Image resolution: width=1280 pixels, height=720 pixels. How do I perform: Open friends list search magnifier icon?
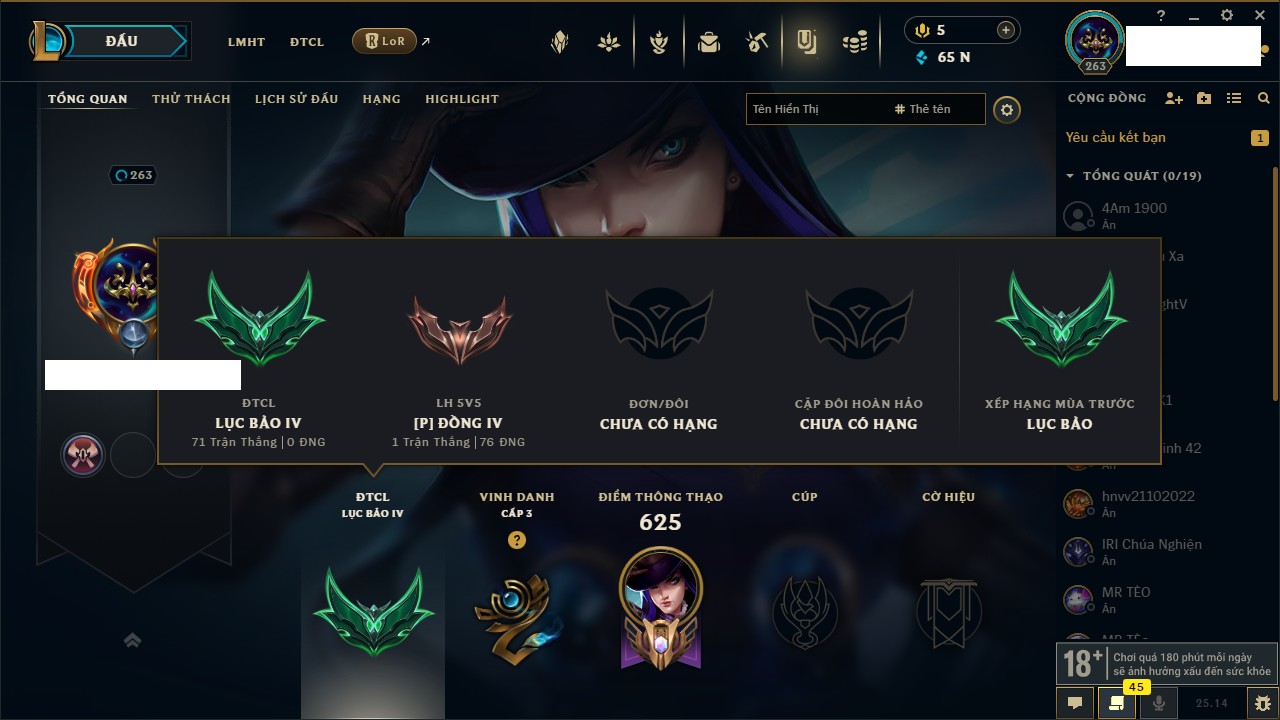(x=1264, y=98)
